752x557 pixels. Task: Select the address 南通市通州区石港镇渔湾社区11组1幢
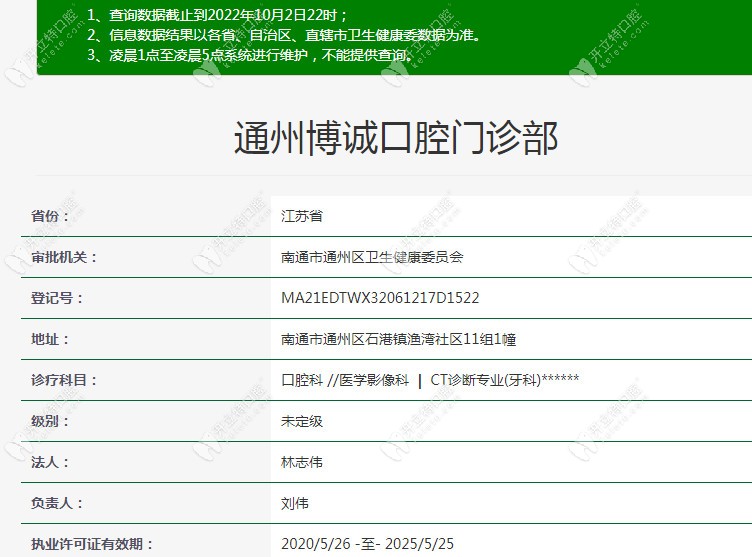coord(399,339)
